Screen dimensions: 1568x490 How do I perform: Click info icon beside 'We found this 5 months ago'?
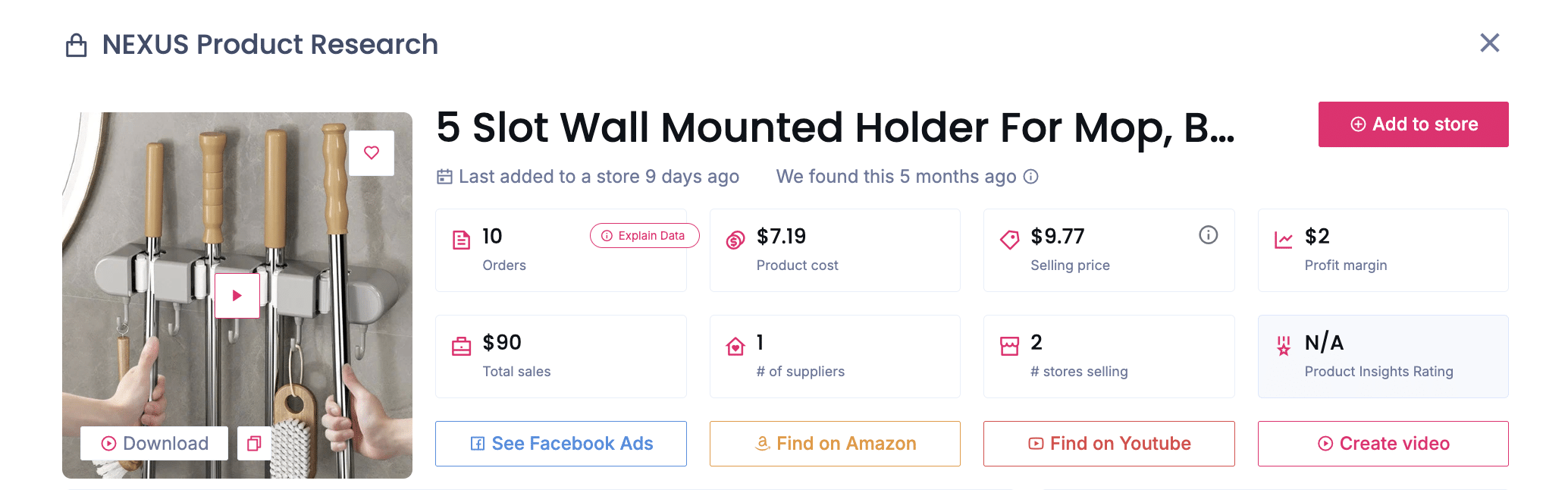pos(1030,177)
